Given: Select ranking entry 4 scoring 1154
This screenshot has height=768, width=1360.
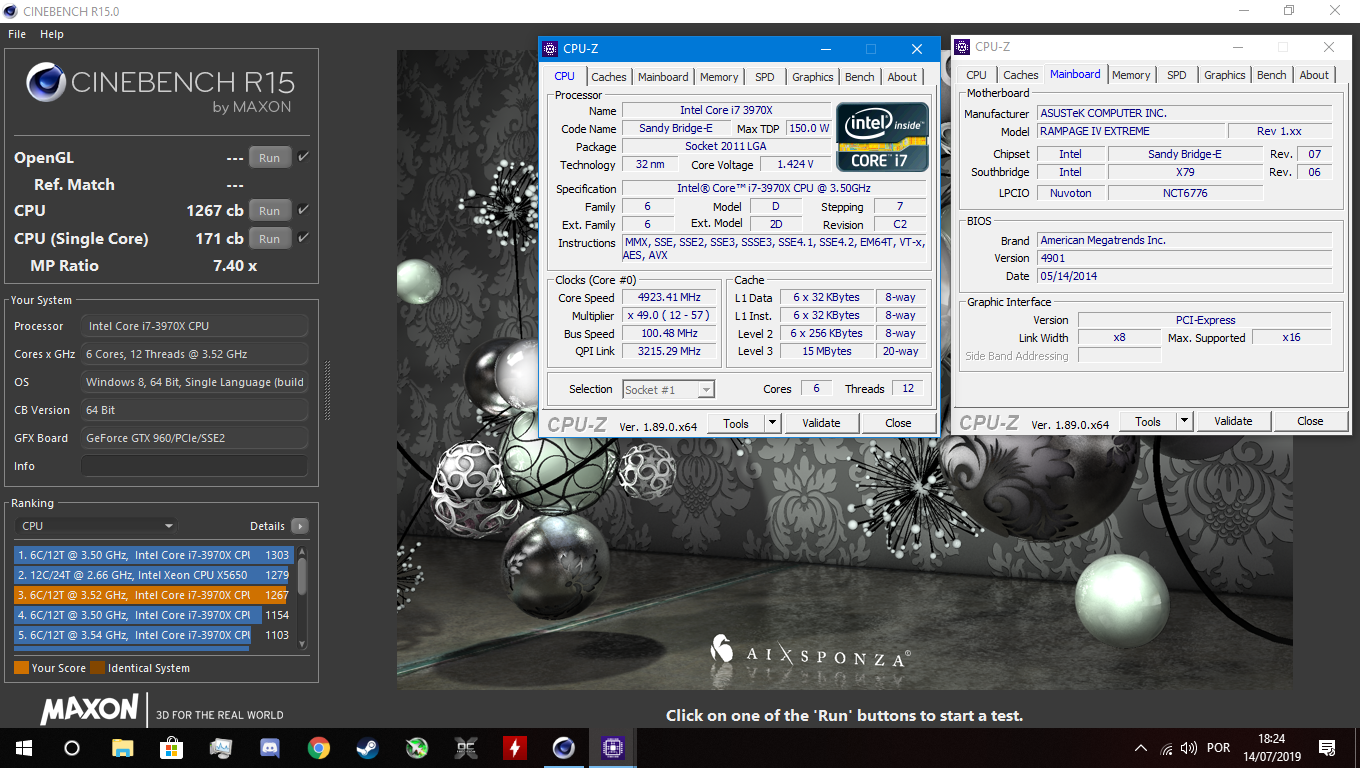Looking at the screenshot, I should (152, 615).
